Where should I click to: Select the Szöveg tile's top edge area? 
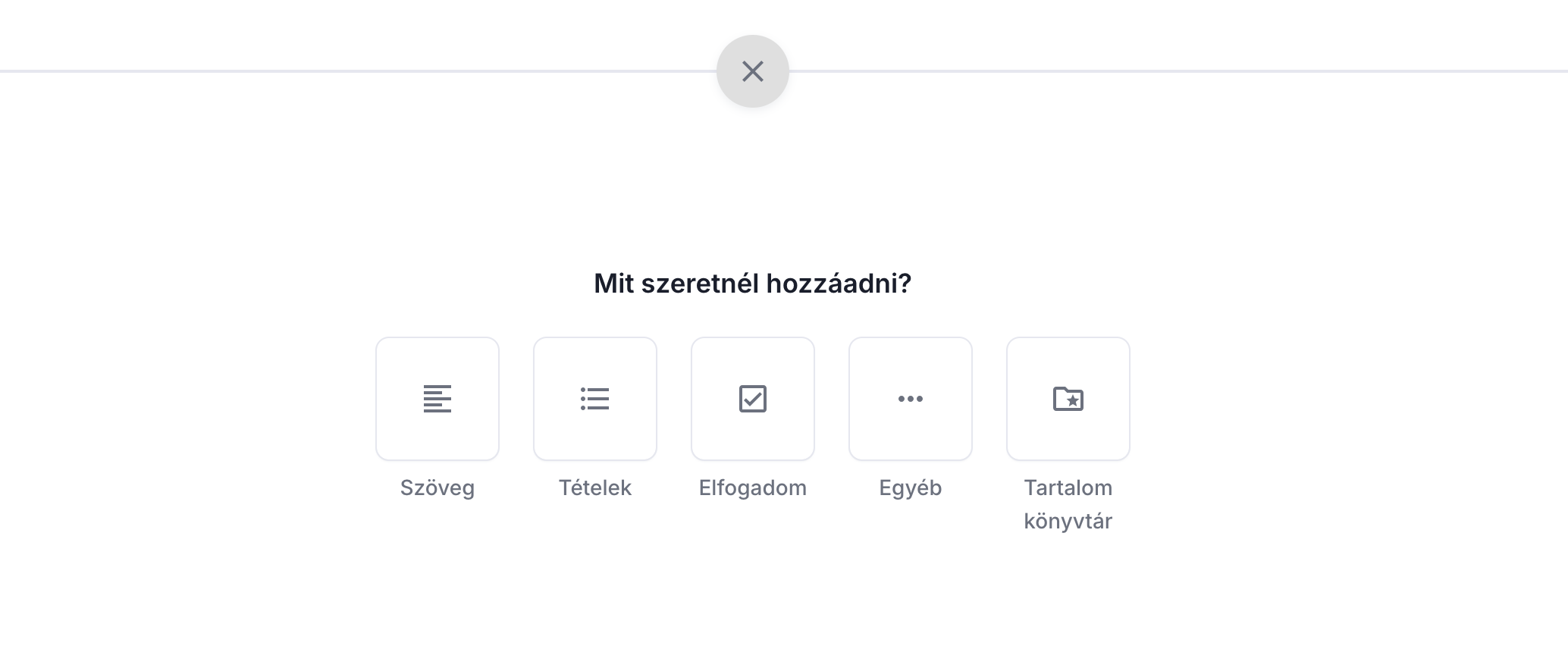point(437,347)
